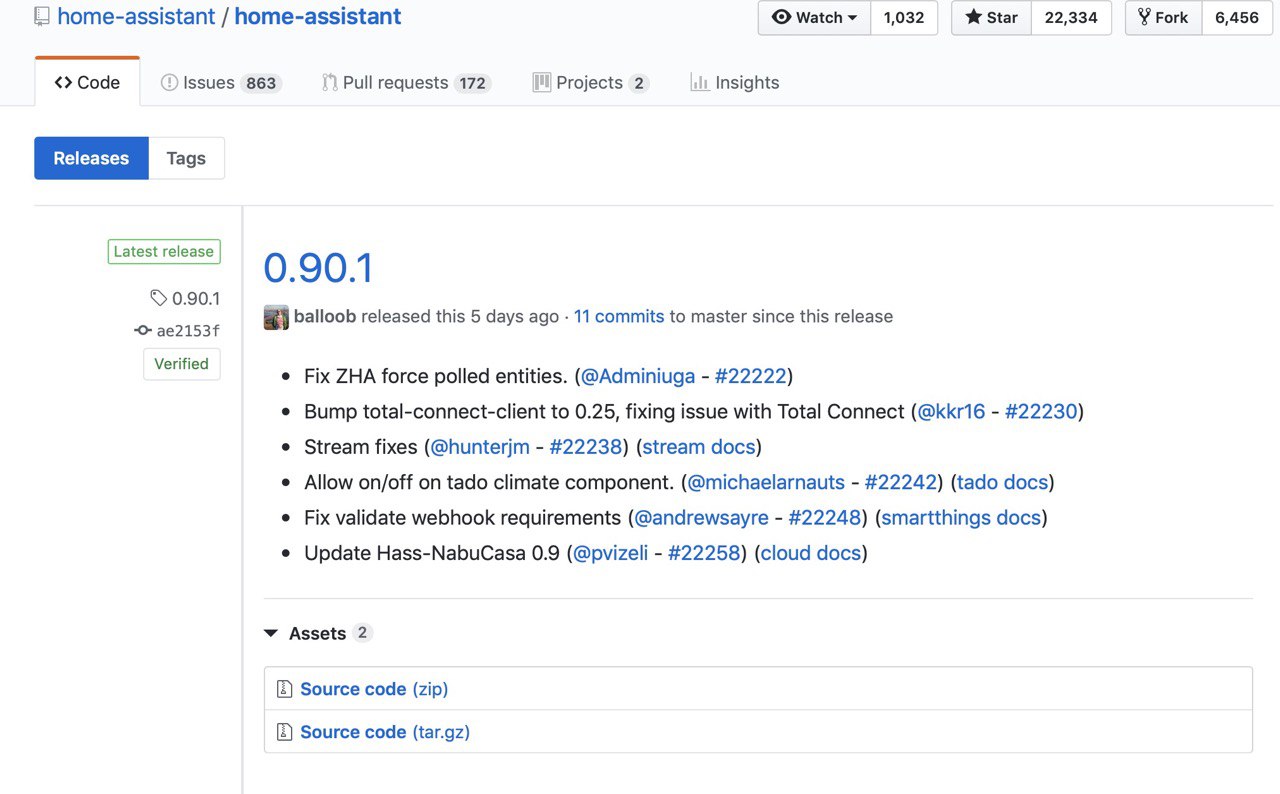
Task: Click the Verified badge
Action: (181, 364)
